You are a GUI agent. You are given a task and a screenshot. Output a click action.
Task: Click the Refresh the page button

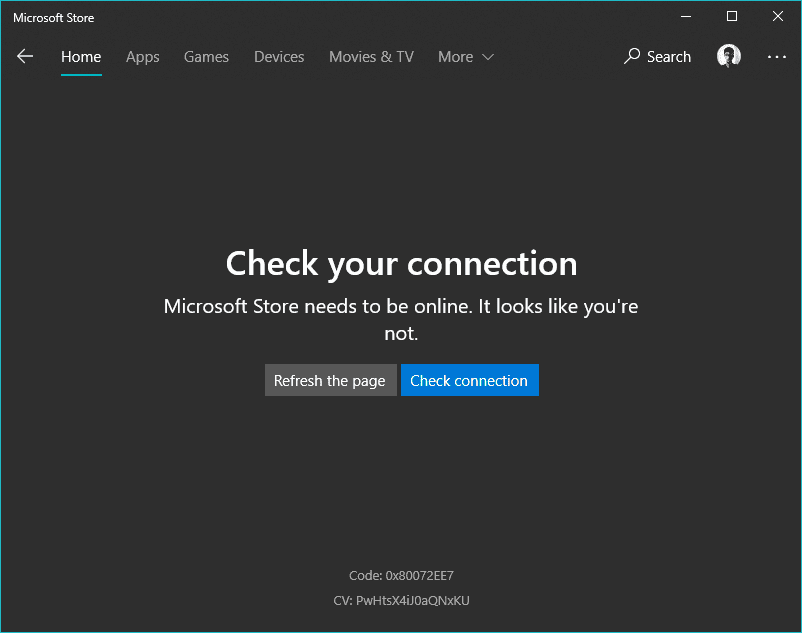pos(330,380)
